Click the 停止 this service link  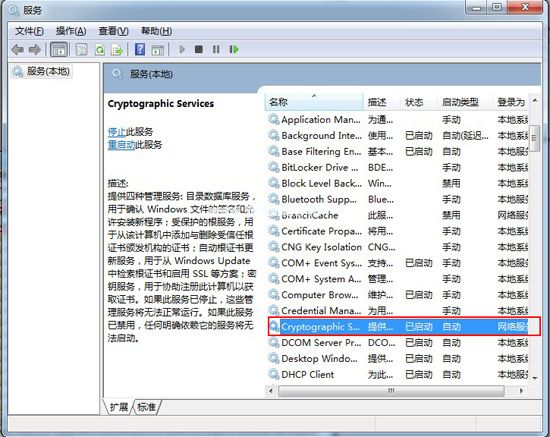pos(117,132)
